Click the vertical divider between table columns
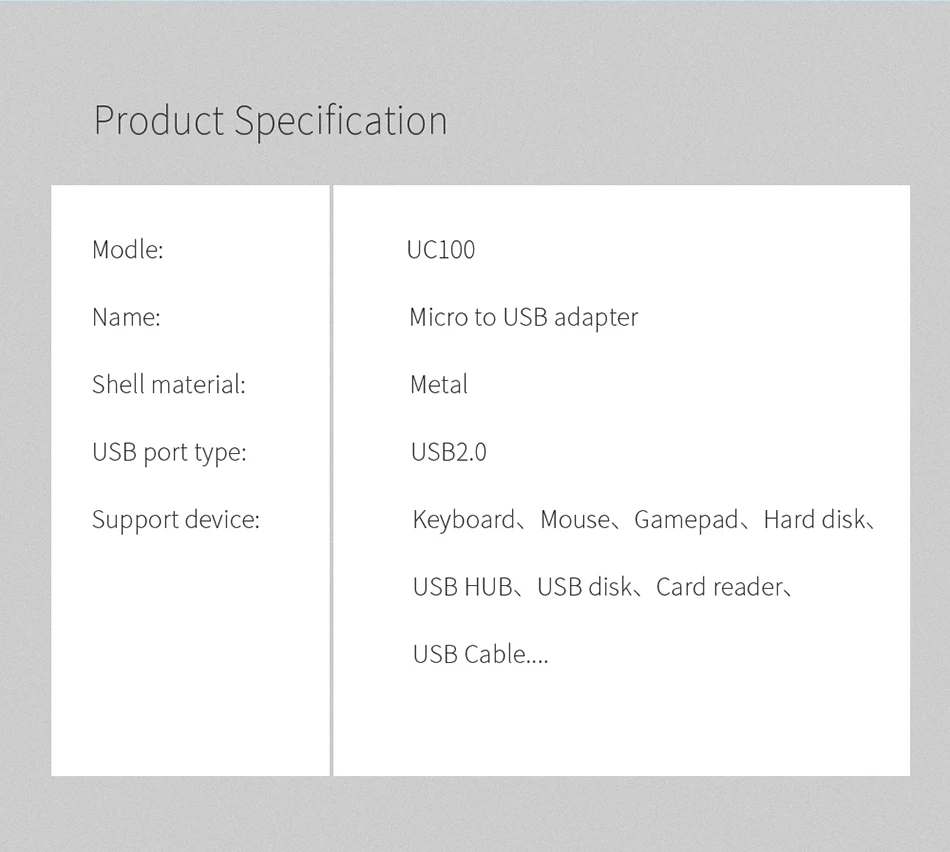This screenshot has height=852, width=950. pyautogui.click(x=331, y=481)
